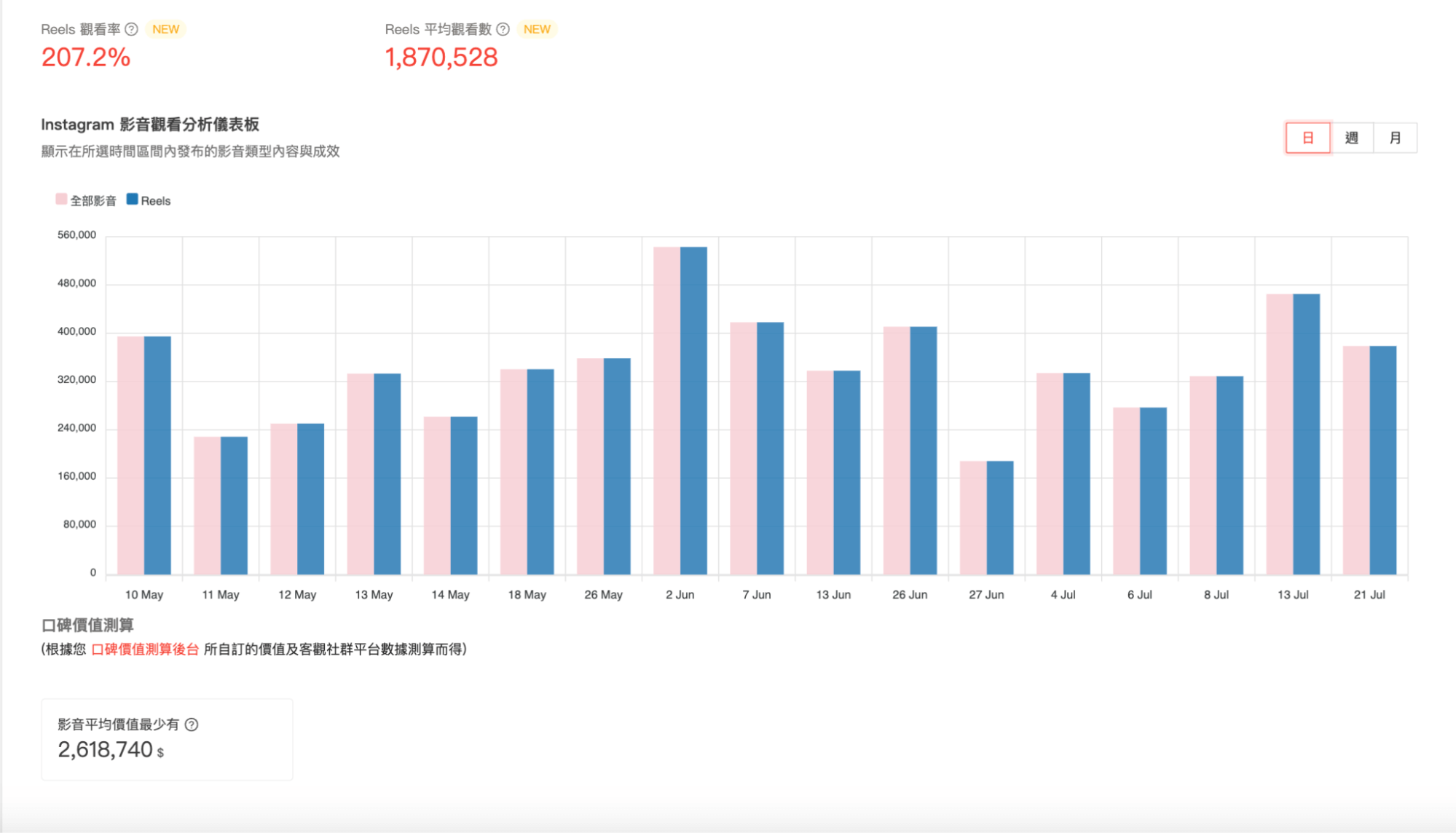This screenshot has height=833, width=1456.
Task: Switch chart to monthly view 月
Action: pos(1396,138)
